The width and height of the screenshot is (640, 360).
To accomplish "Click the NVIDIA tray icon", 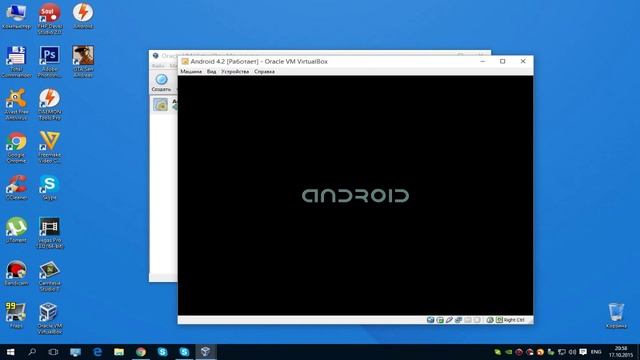I will [508, 352].
